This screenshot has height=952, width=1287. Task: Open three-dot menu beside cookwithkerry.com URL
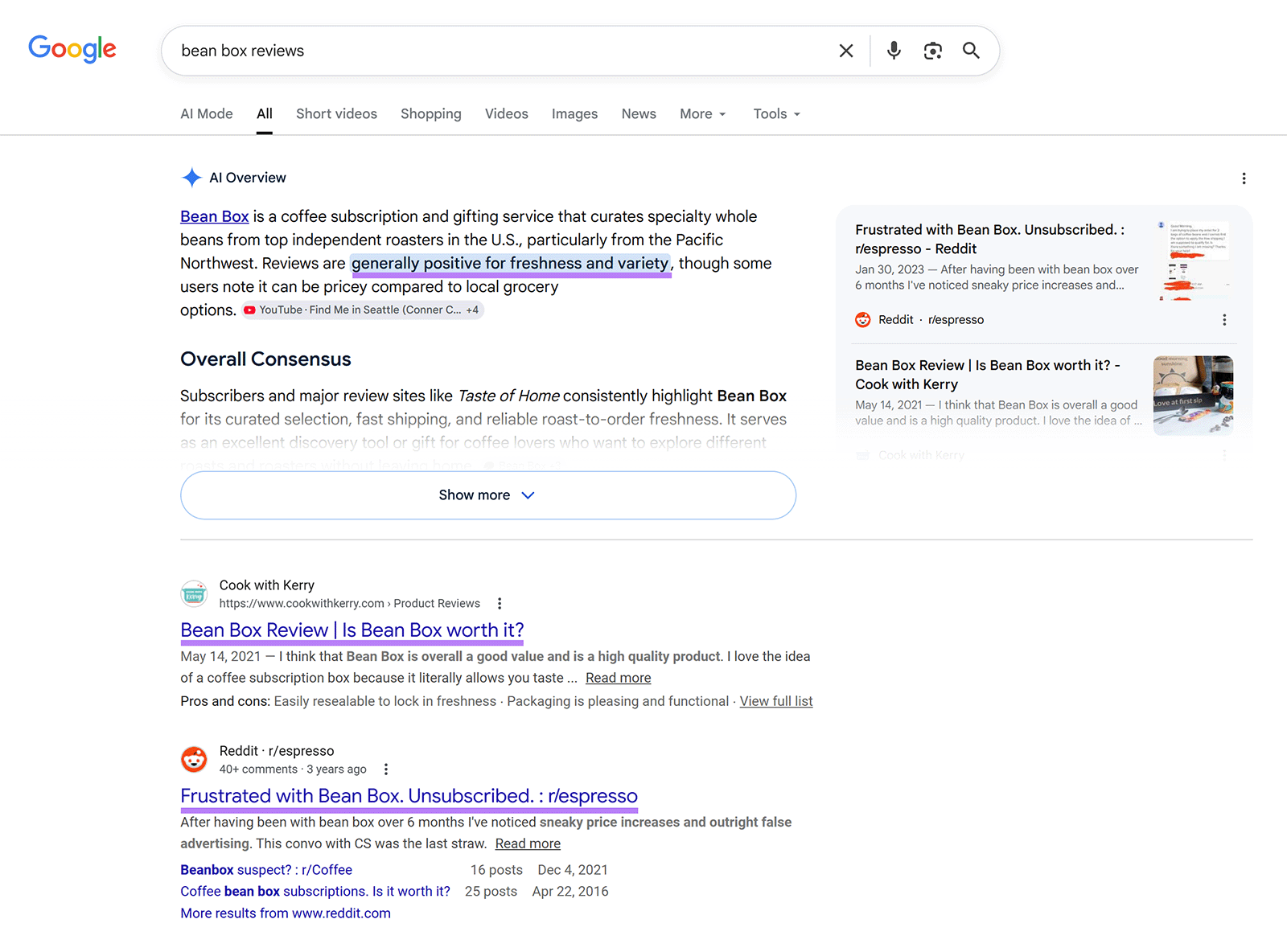click(x=500, y=604)
